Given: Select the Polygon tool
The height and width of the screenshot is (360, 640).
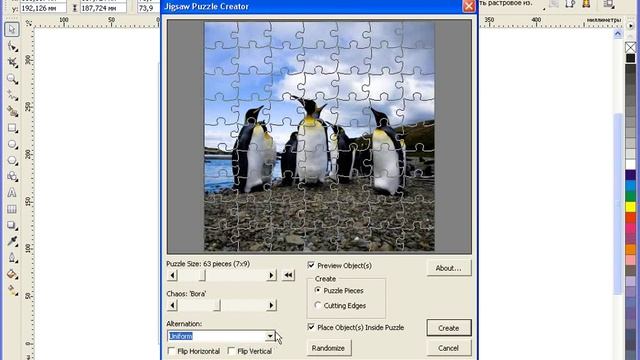Looking at the screenshot, I should (x=12, y=160).
